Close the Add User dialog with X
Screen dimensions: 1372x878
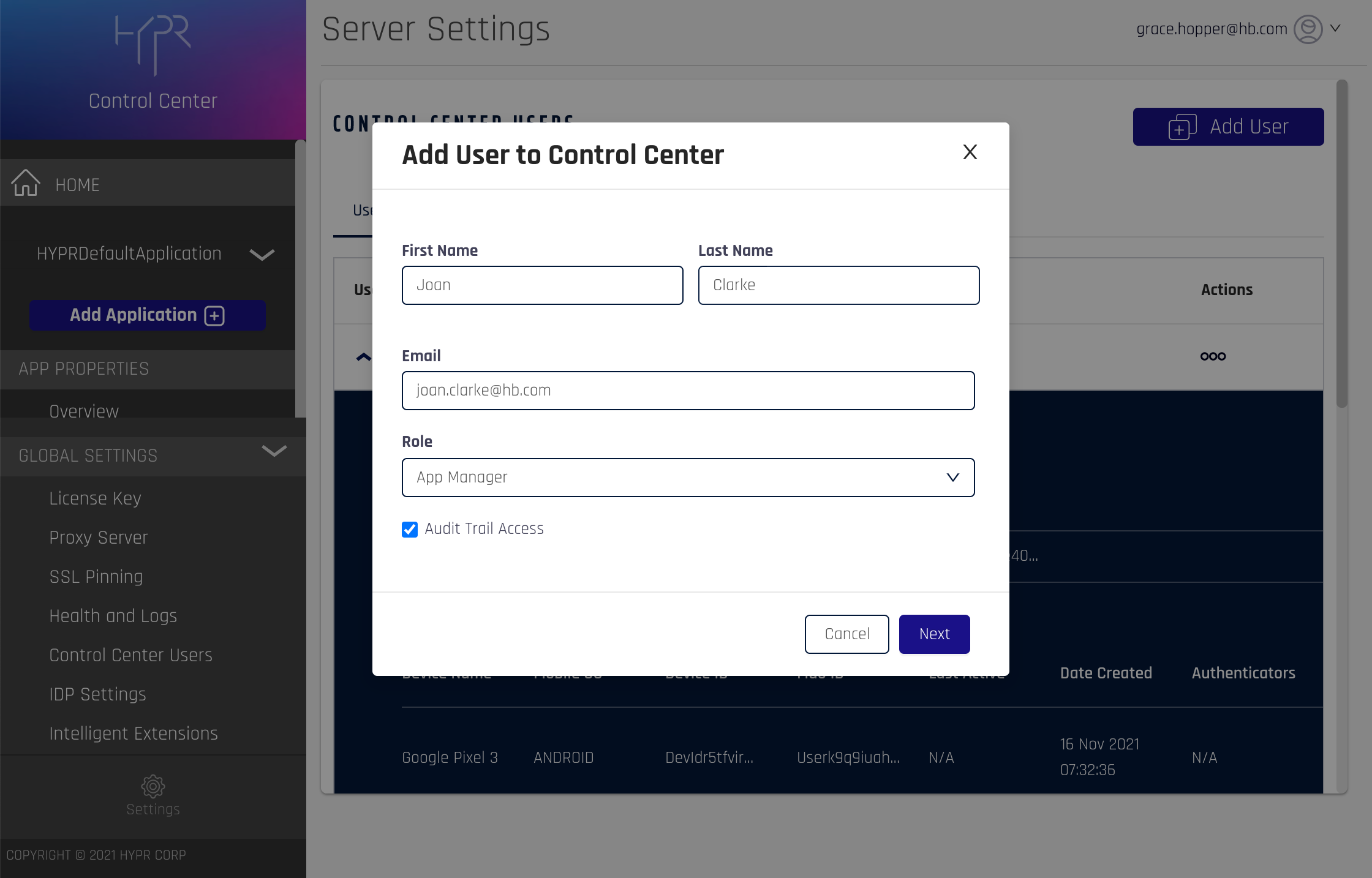(x=970, y=152)
